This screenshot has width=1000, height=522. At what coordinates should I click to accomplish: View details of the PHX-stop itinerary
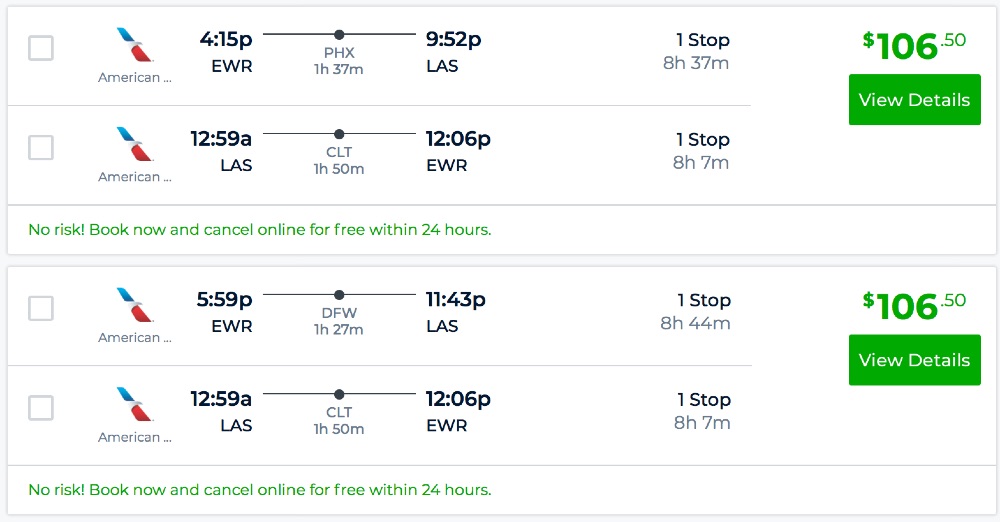(x=914, y=100)
